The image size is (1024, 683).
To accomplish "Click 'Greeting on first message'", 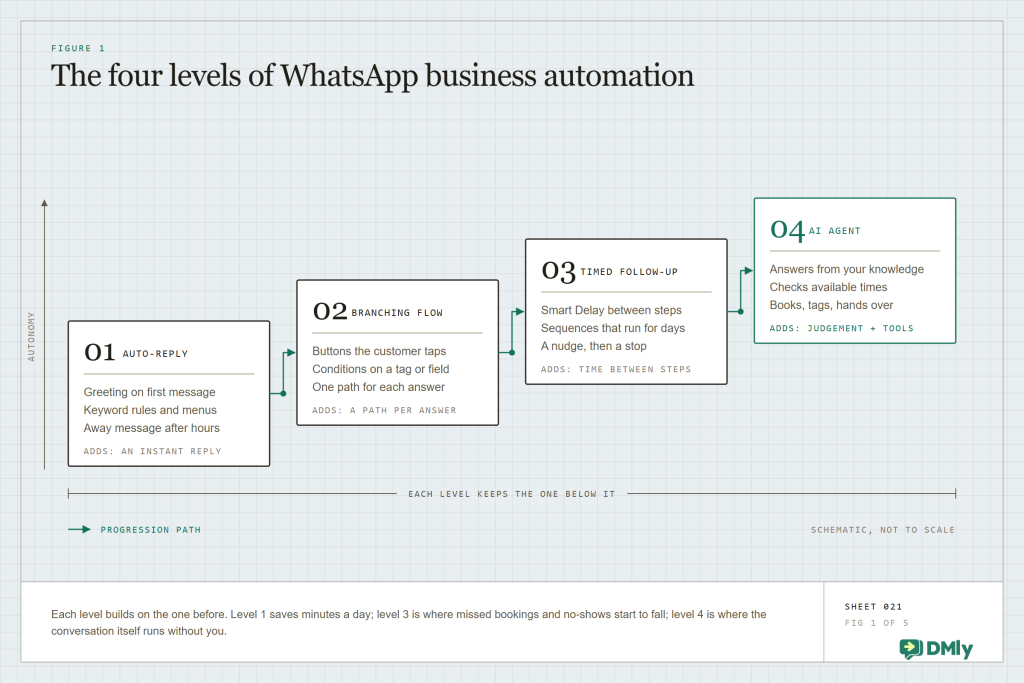I will [x=150, y=392].
